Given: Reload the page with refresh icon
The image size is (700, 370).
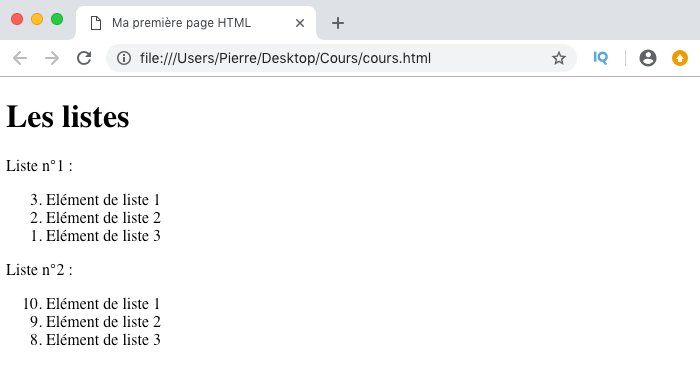Looking at the screenshot, I should pyautogui.click(x=84, y=58).
